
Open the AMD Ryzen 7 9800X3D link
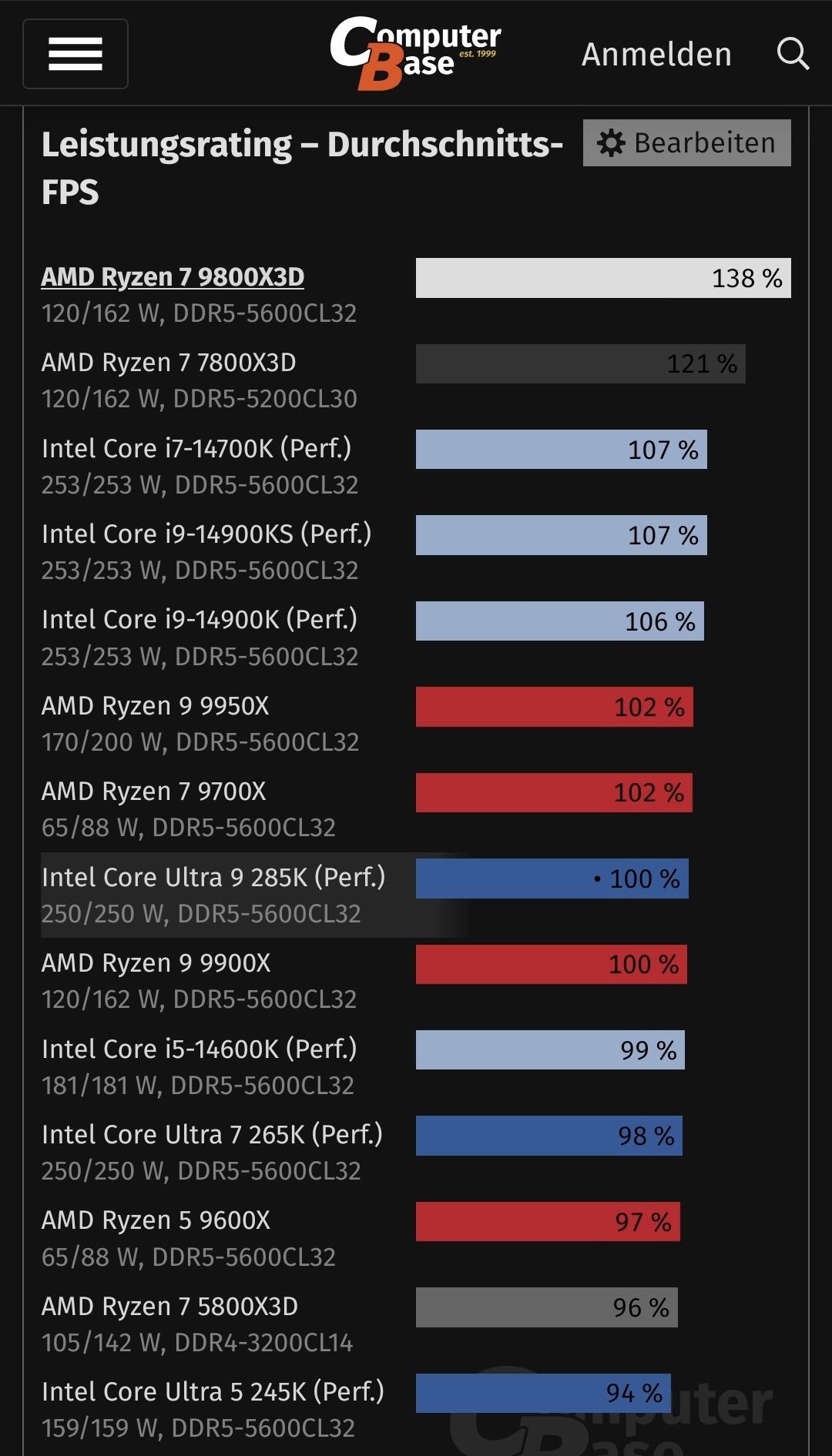(173, 277)
